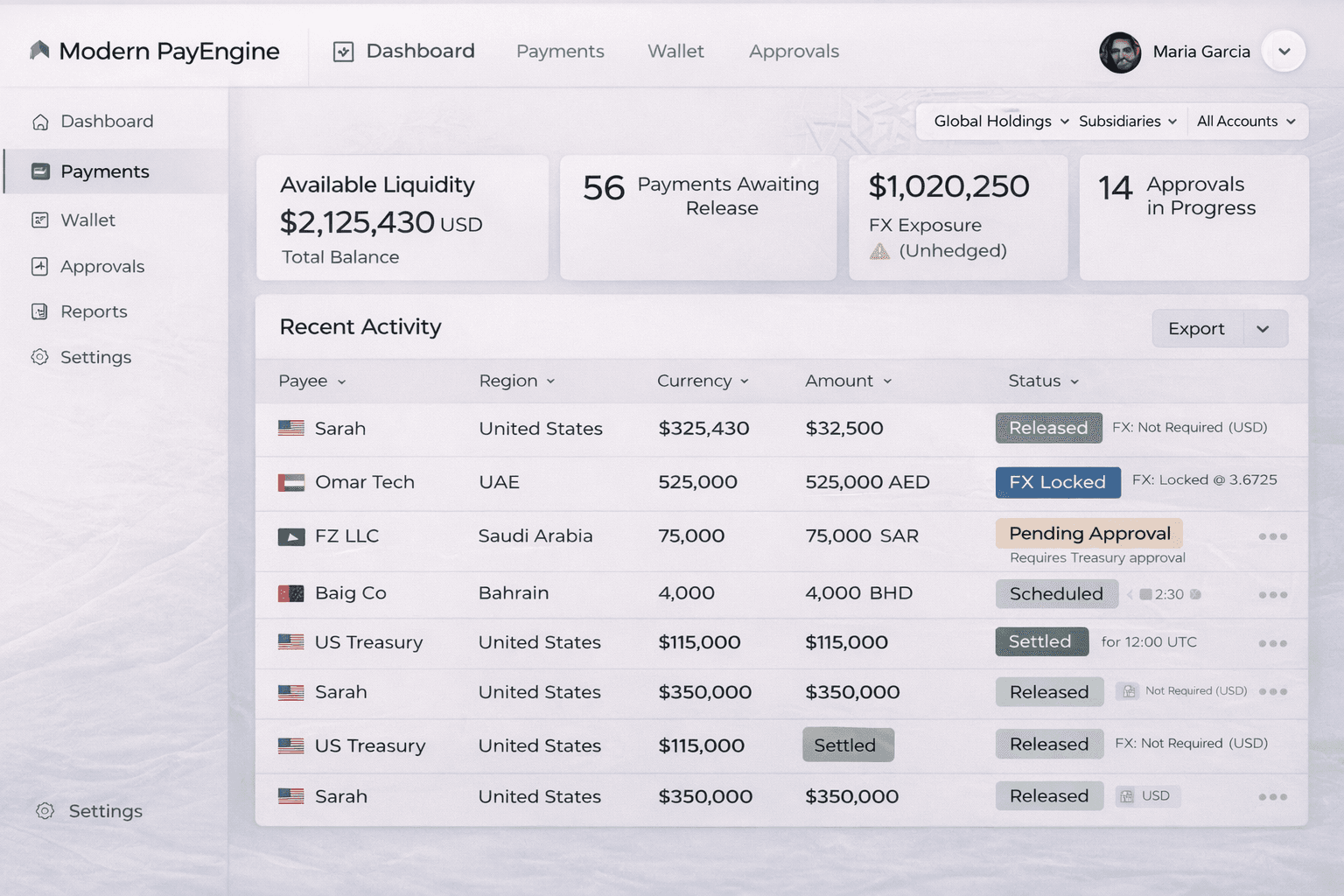
Task: Click the clock icon on Baig Co's Scheduled row
Action: coord(1147,594)
